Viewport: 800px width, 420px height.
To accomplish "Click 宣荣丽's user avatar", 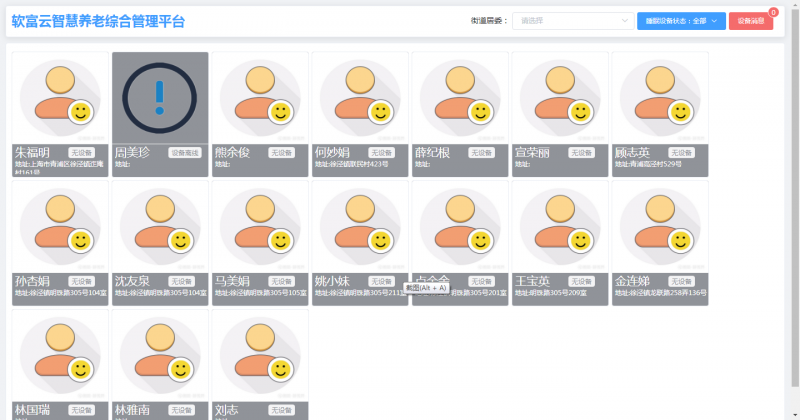I will tap(559, 97).
